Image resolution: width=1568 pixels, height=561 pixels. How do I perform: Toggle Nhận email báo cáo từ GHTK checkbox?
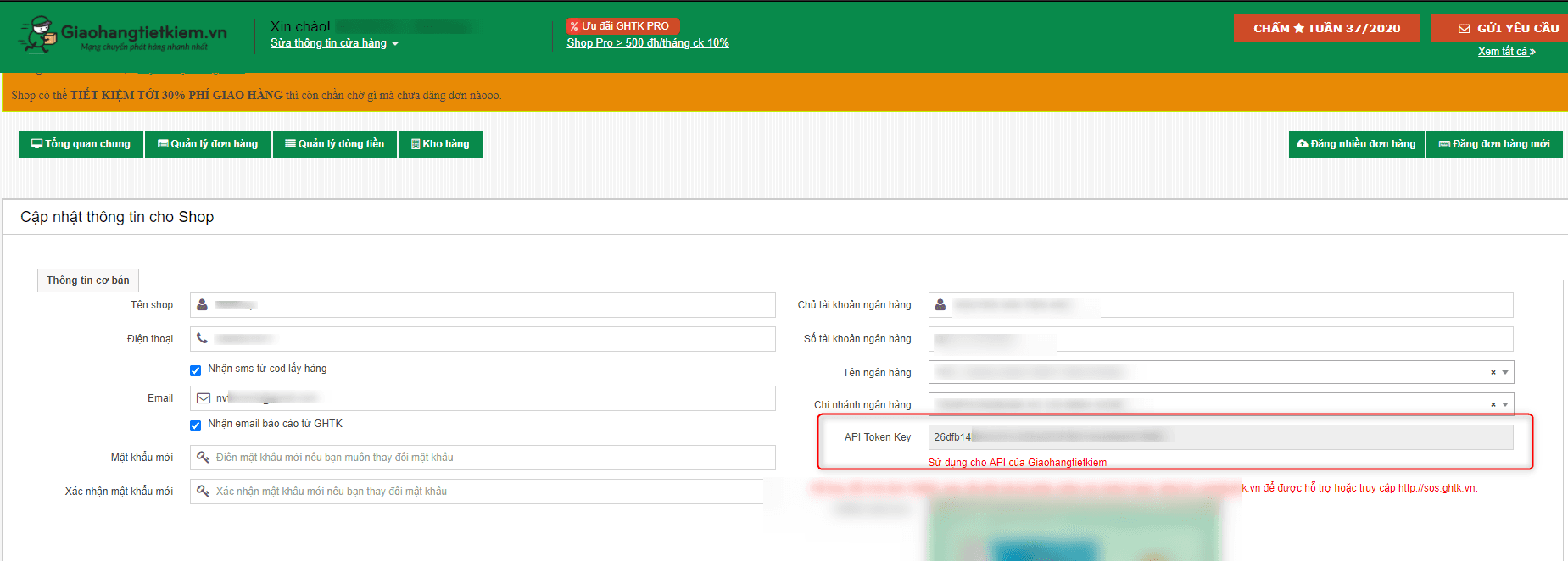tap(196, 425)
